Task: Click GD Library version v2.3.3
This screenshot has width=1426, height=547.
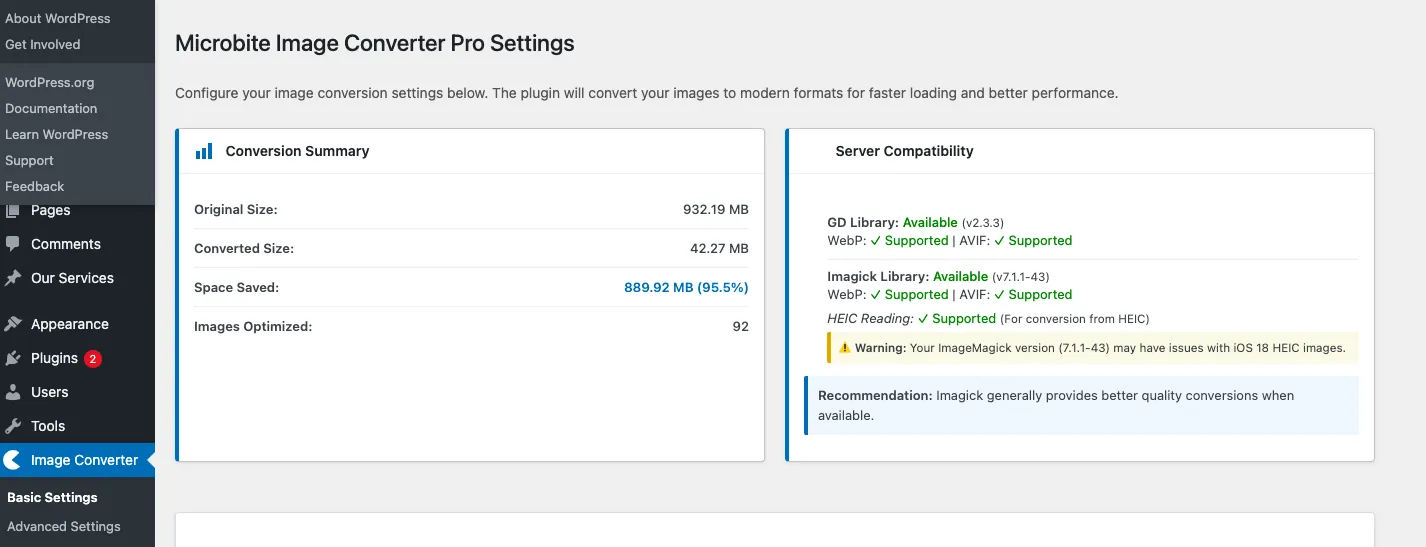Action: (x=983, y=222)
